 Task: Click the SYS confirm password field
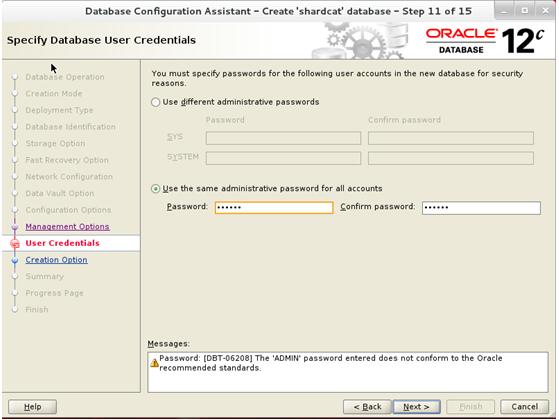451,138
